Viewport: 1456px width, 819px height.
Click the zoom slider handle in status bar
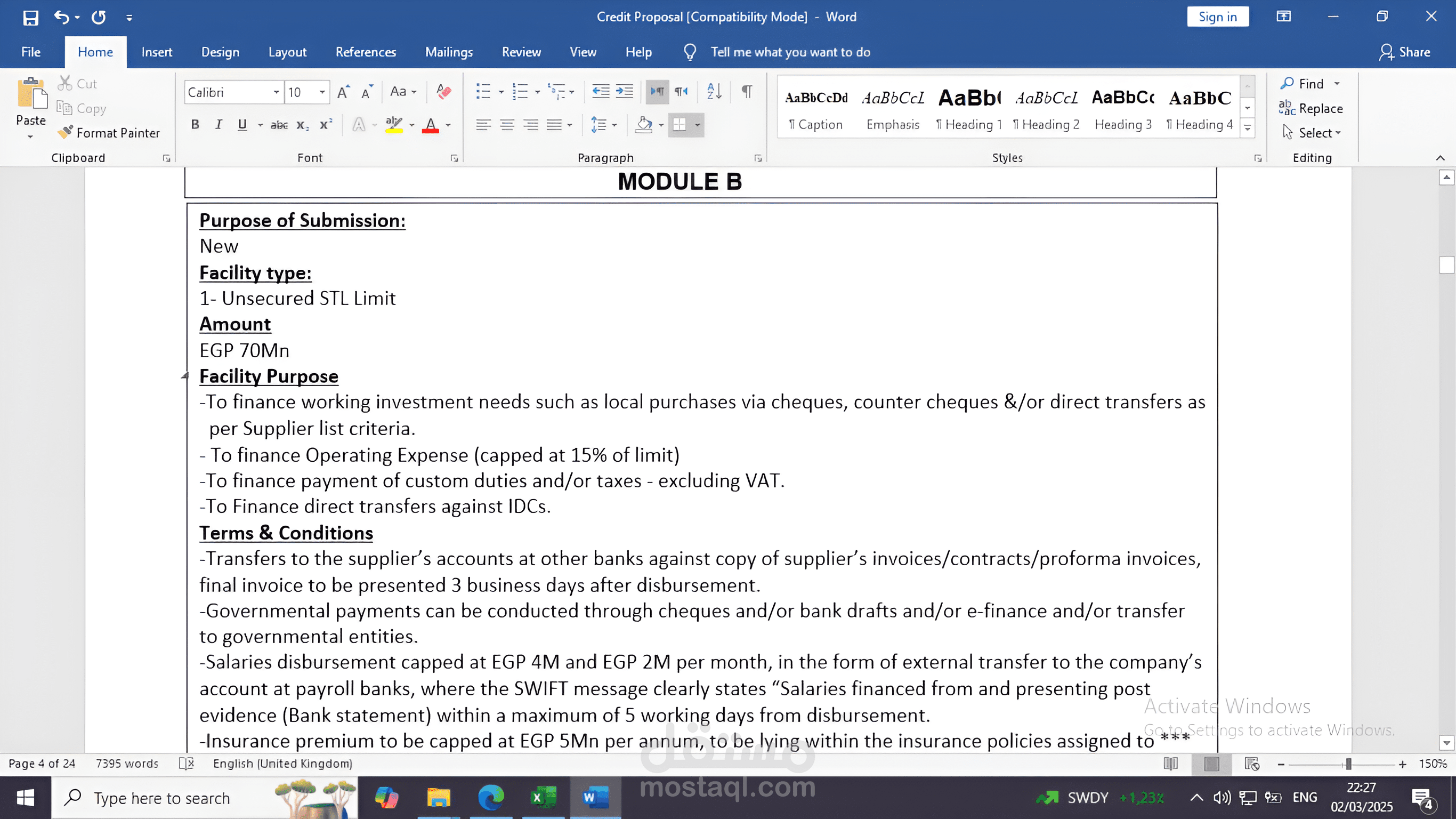(x=1348, y=764)
